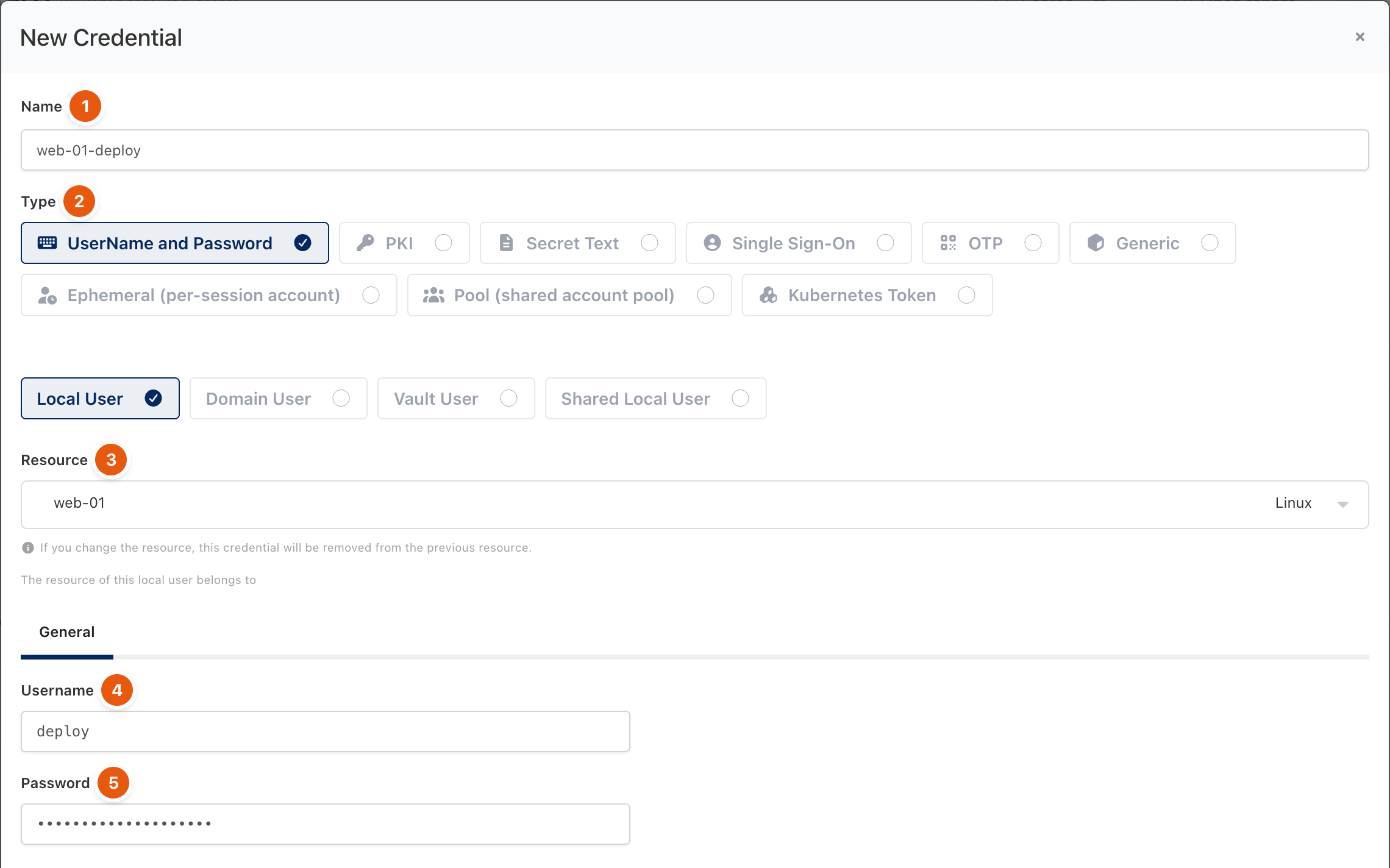Open the General tab
Image resolution: width=1390 pixels, height=868 pixels.
67,632
